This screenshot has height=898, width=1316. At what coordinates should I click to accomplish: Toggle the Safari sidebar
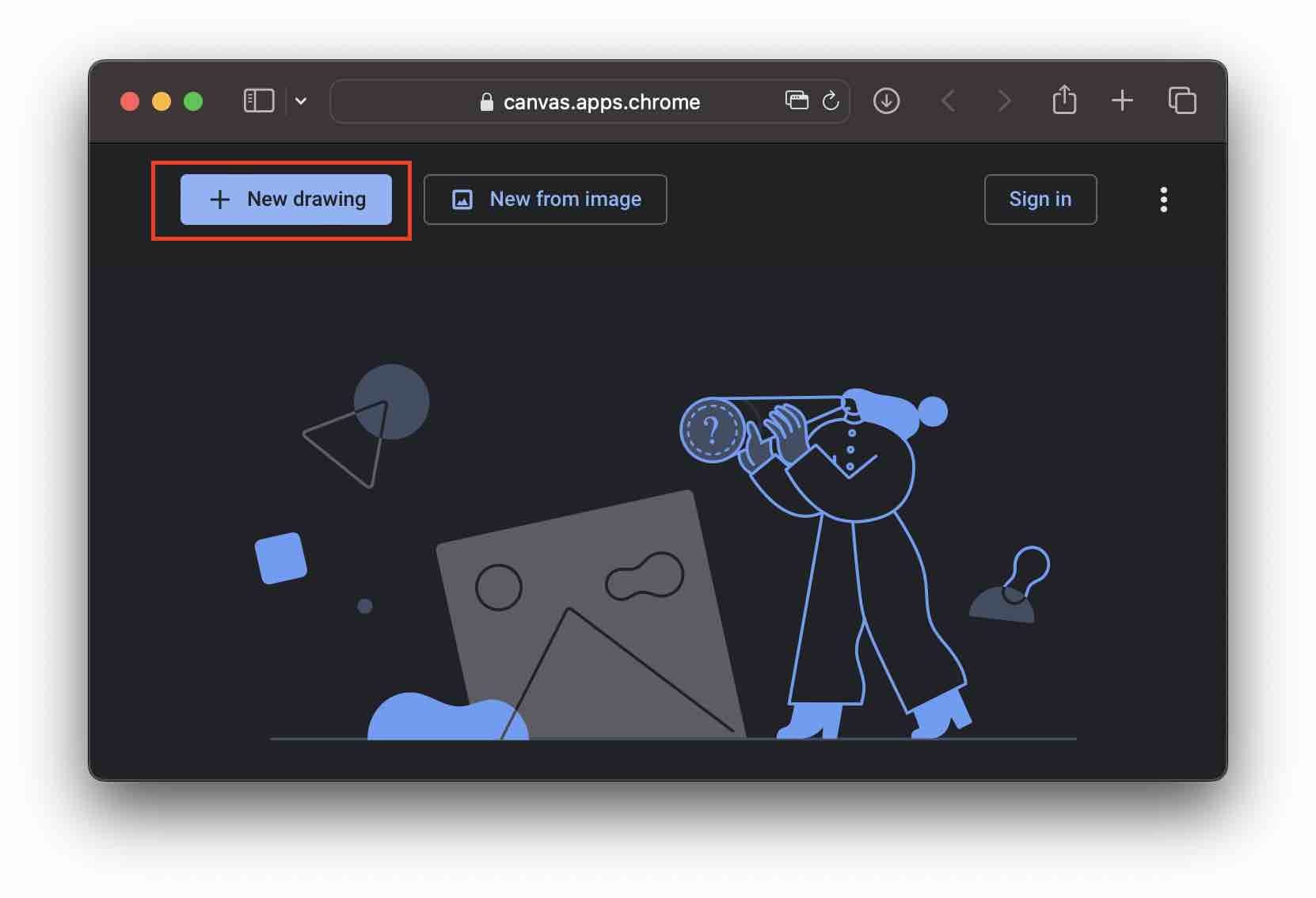(x=259, y=101)
